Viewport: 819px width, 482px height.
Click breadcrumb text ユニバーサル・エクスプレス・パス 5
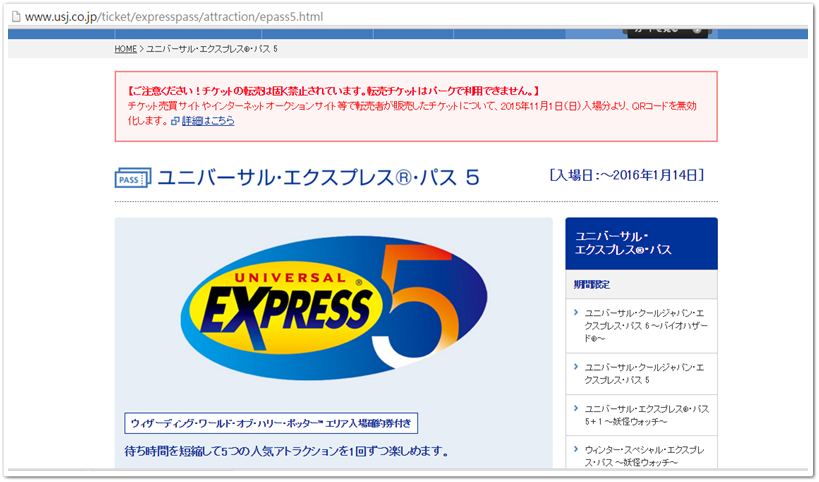pos(212,49)
